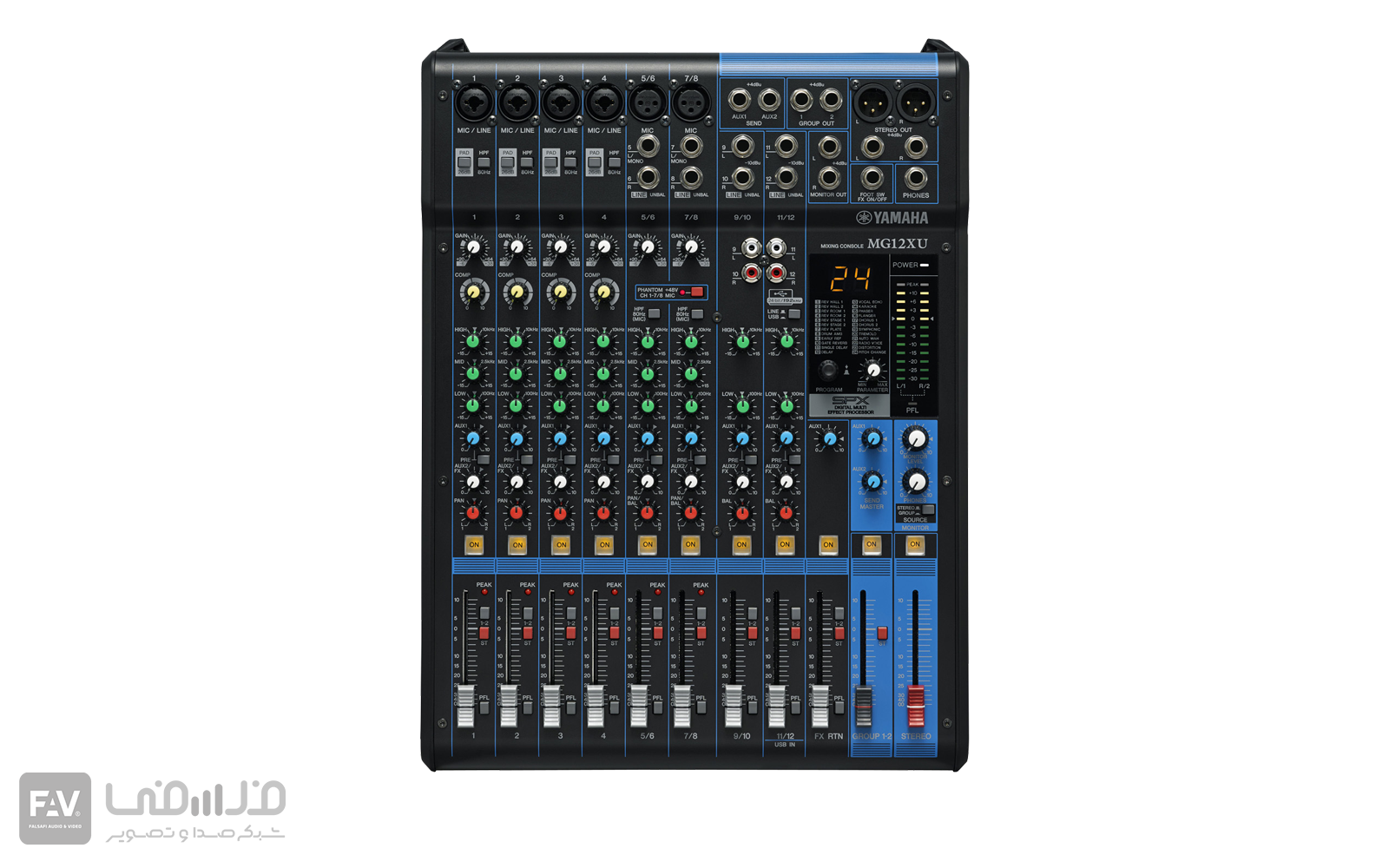
Task: Click the effect PARAMETER knob
Action: coord(873,371)
